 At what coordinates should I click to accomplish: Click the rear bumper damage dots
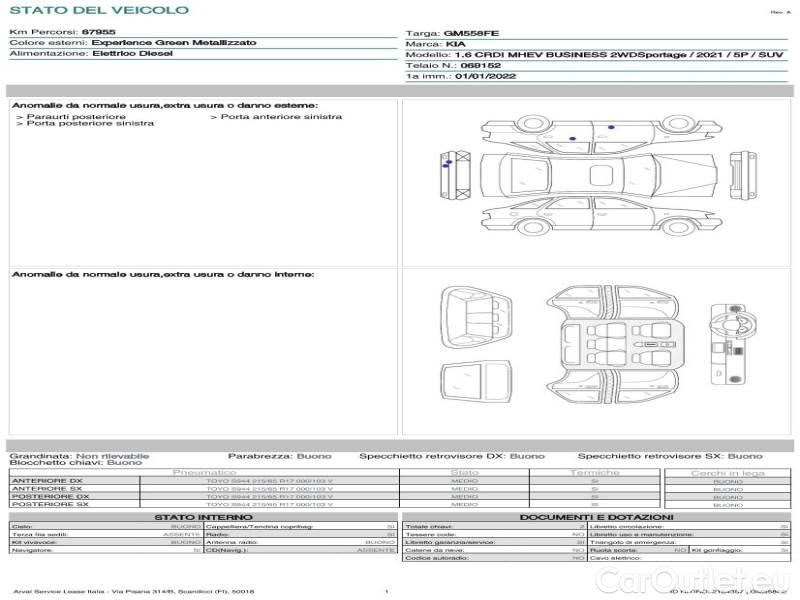coord(448,162)
